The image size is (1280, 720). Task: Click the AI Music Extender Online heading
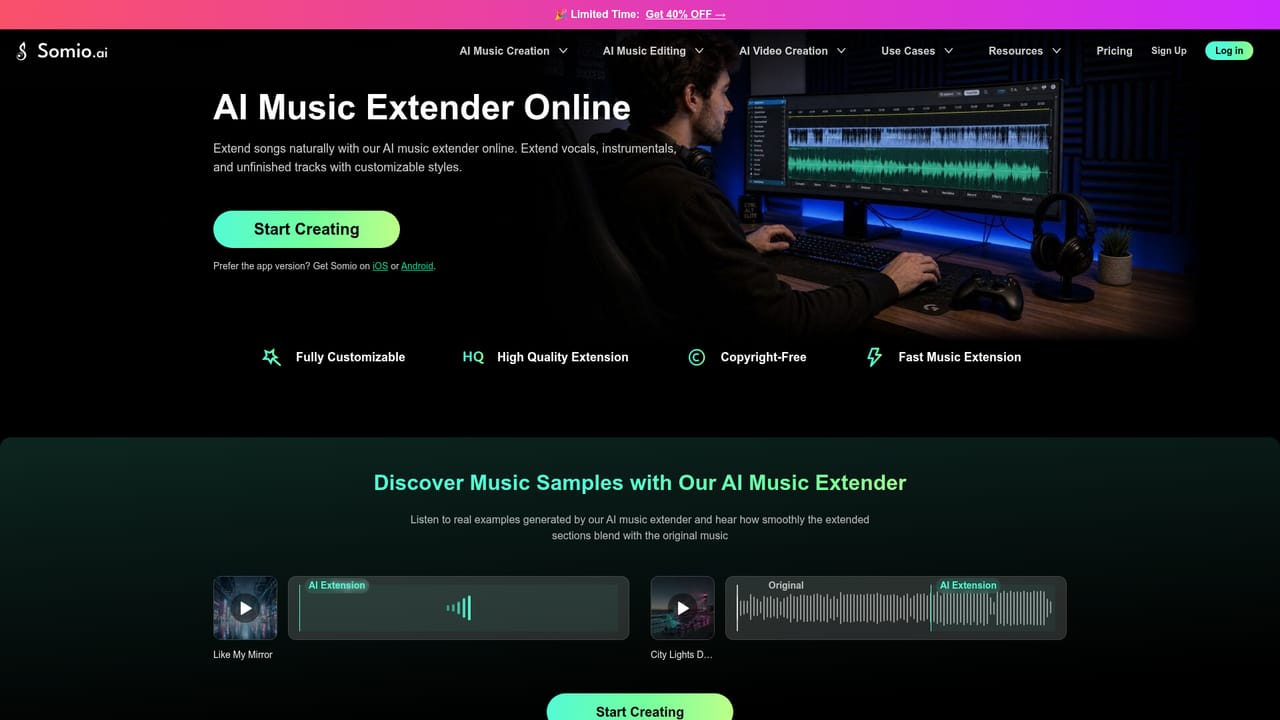(x=422, y=107)
